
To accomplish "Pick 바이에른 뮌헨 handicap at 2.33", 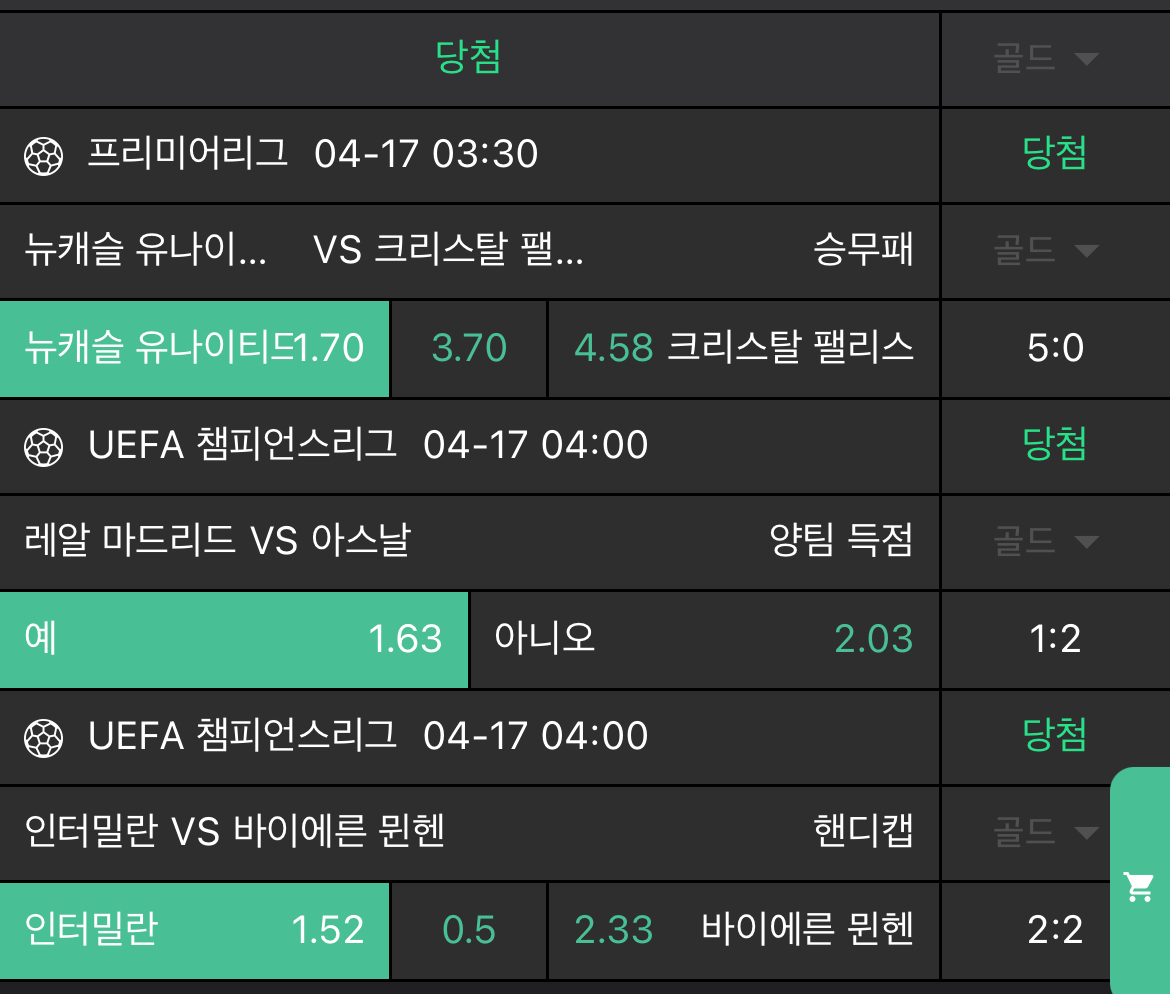I will tap(744, 930).
